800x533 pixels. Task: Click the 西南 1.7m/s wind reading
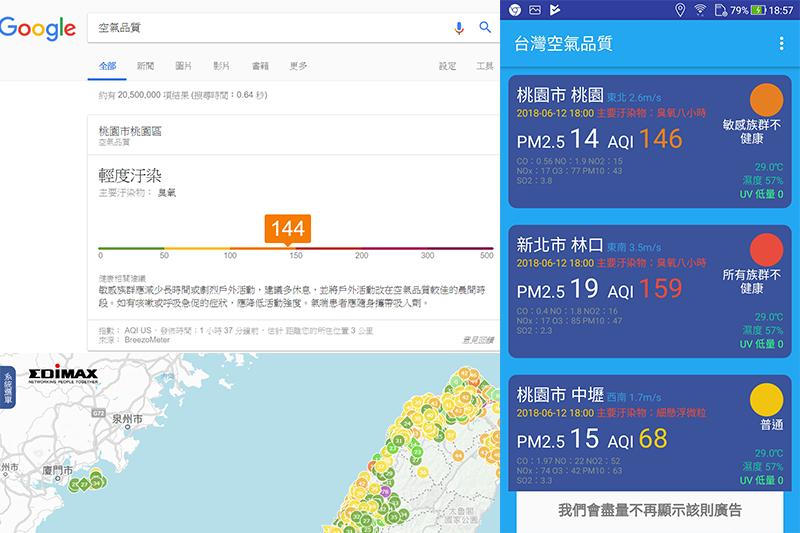(634, 397)
